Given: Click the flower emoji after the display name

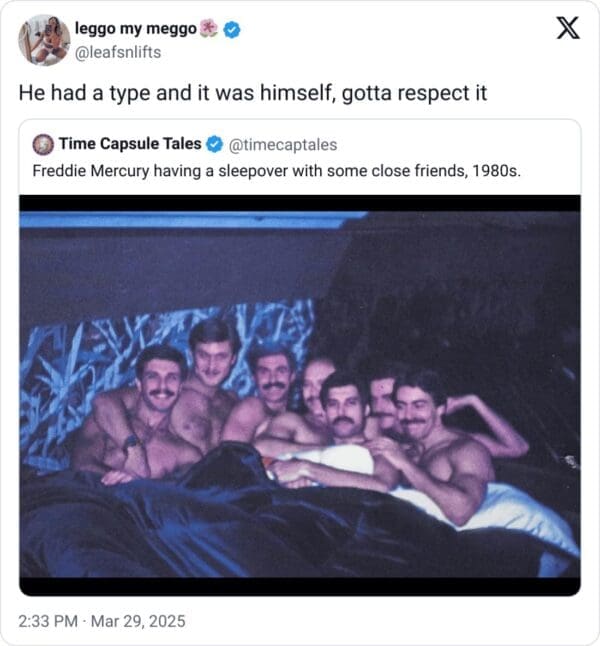Looking at the screenshot, I should [209, 30].
